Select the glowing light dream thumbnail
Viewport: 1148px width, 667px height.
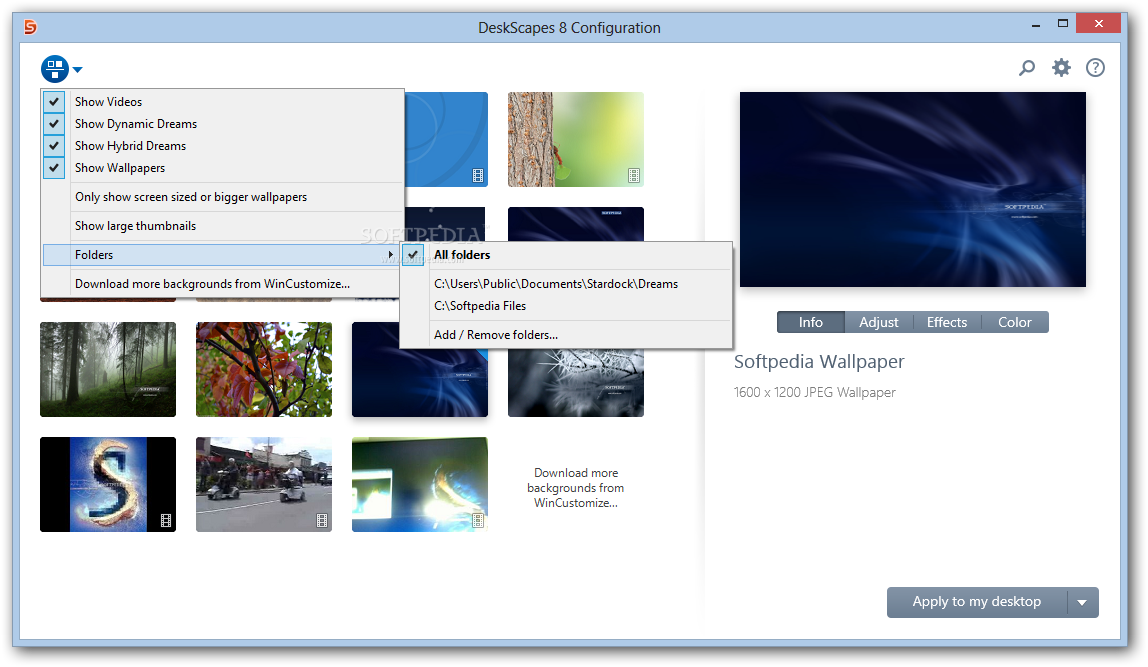click(420, 484)
